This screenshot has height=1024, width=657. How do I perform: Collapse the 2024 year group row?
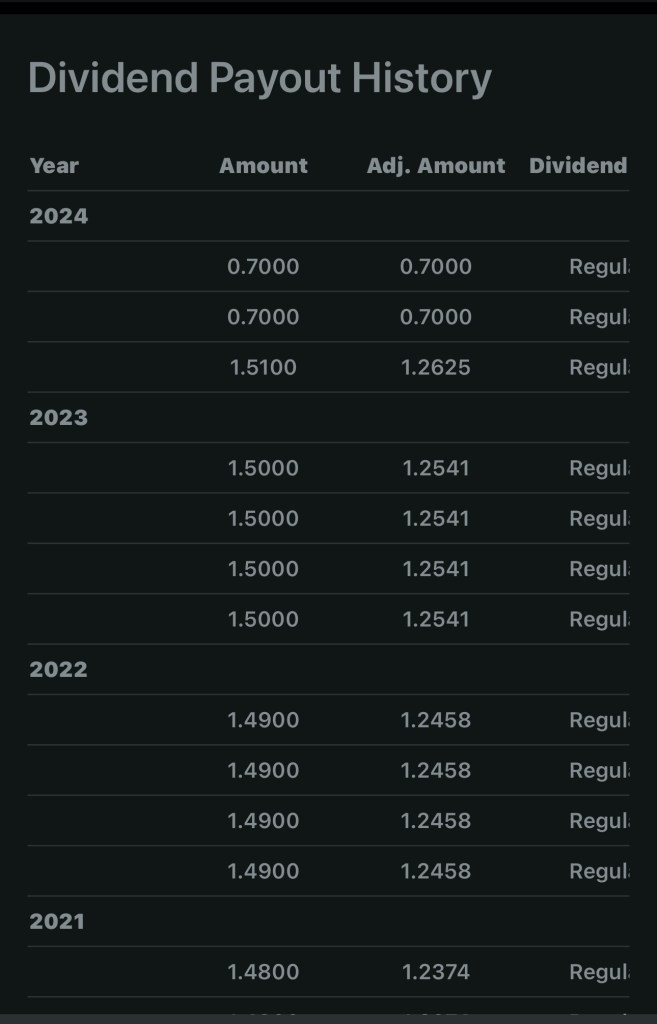tap(59, 216)
